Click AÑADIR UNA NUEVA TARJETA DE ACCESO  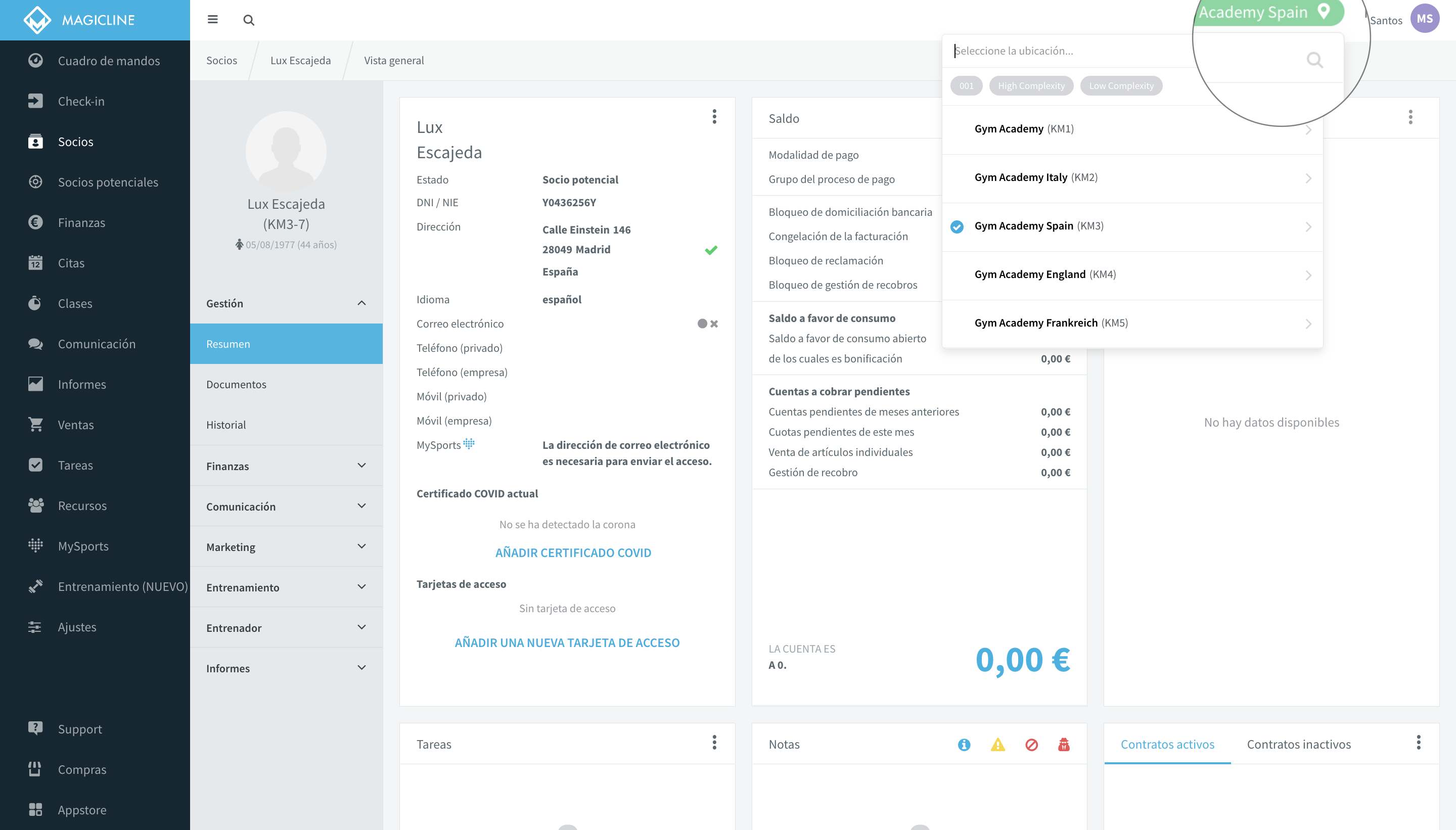pos(567,642)
